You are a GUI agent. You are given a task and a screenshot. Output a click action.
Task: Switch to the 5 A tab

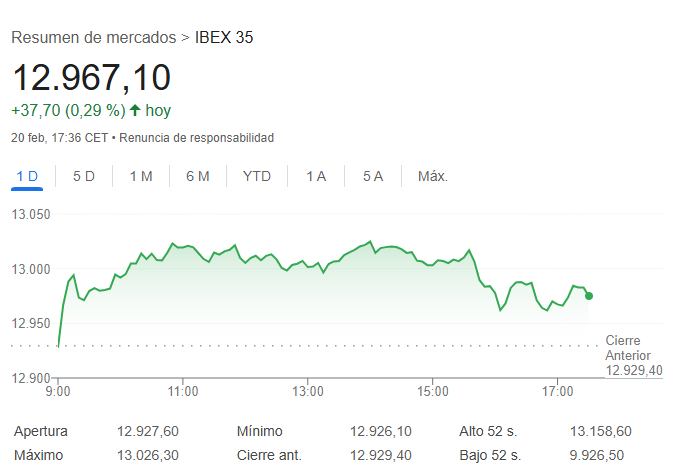(373, 177)
